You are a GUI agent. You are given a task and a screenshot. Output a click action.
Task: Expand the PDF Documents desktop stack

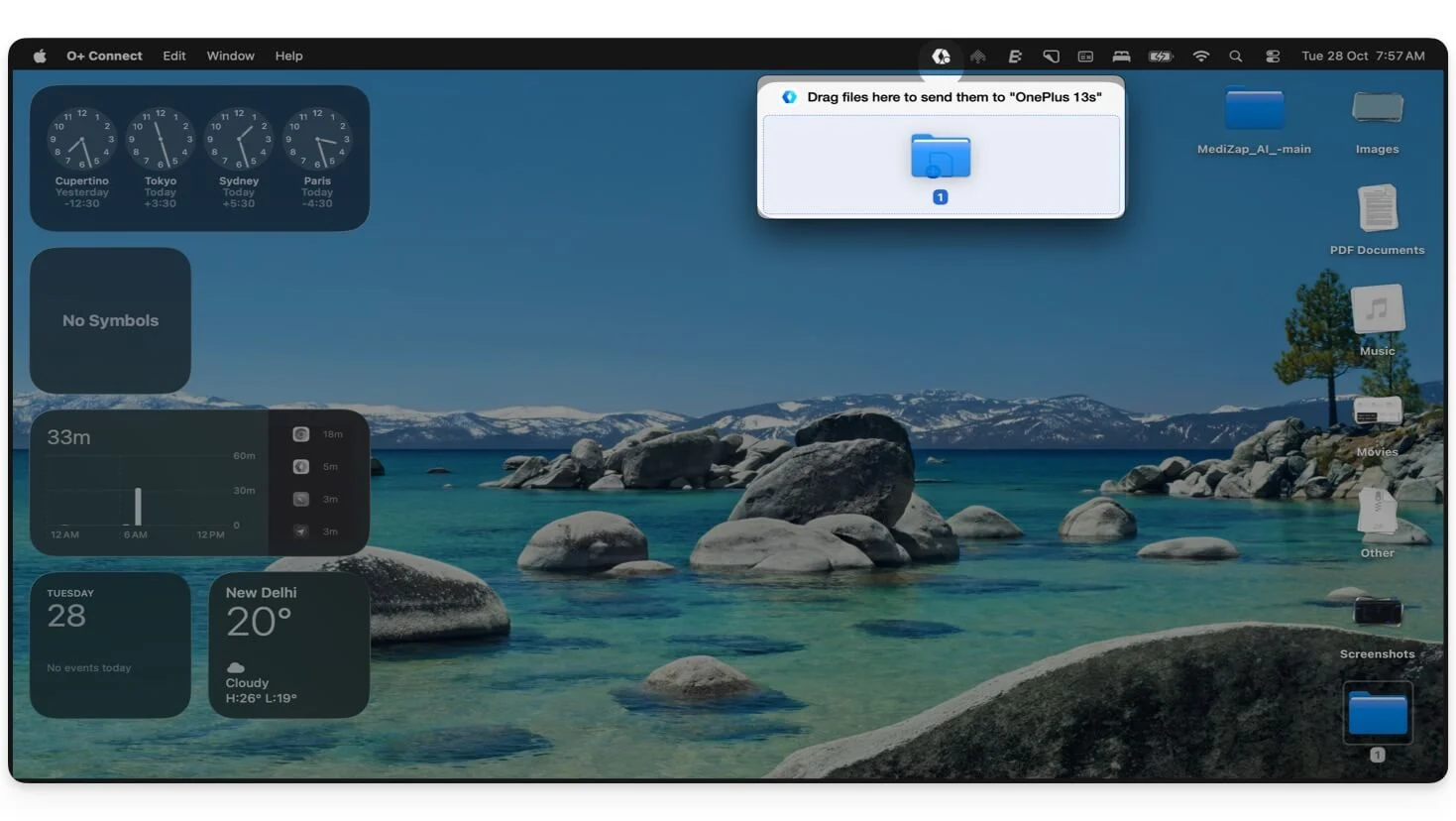point(1377,209)
